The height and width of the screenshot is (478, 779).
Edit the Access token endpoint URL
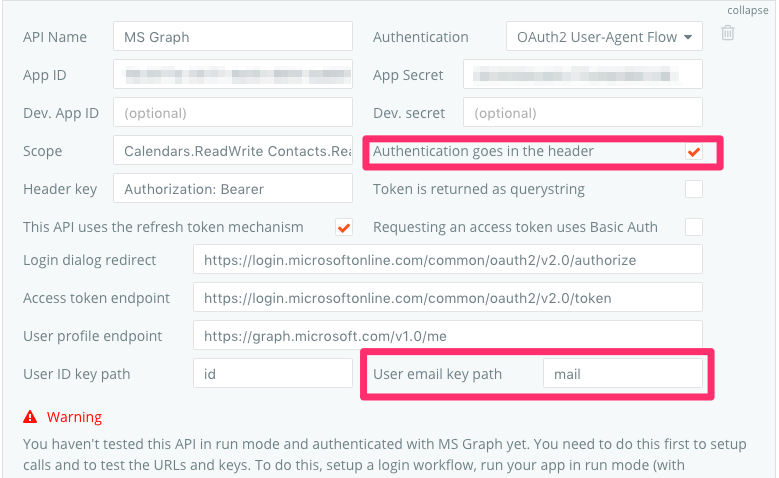click(448, 298)
